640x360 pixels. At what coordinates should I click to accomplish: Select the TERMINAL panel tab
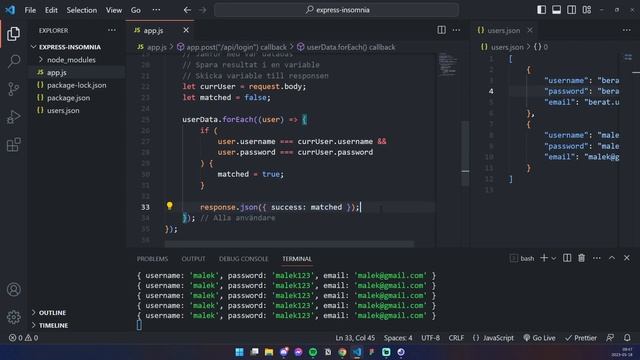[x=297, y=259]
